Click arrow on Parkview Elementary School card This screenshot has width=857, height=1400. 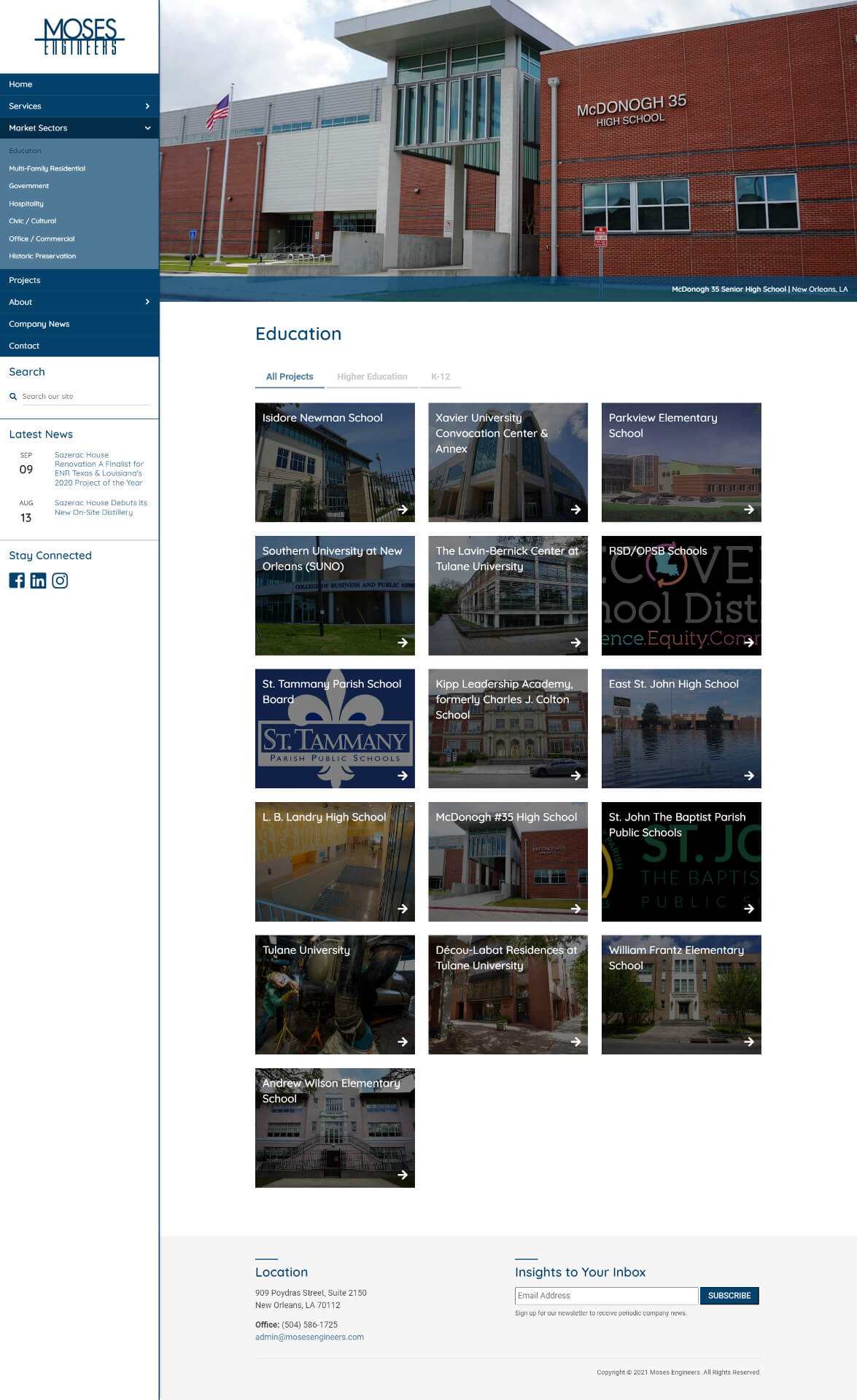[749, 510]
